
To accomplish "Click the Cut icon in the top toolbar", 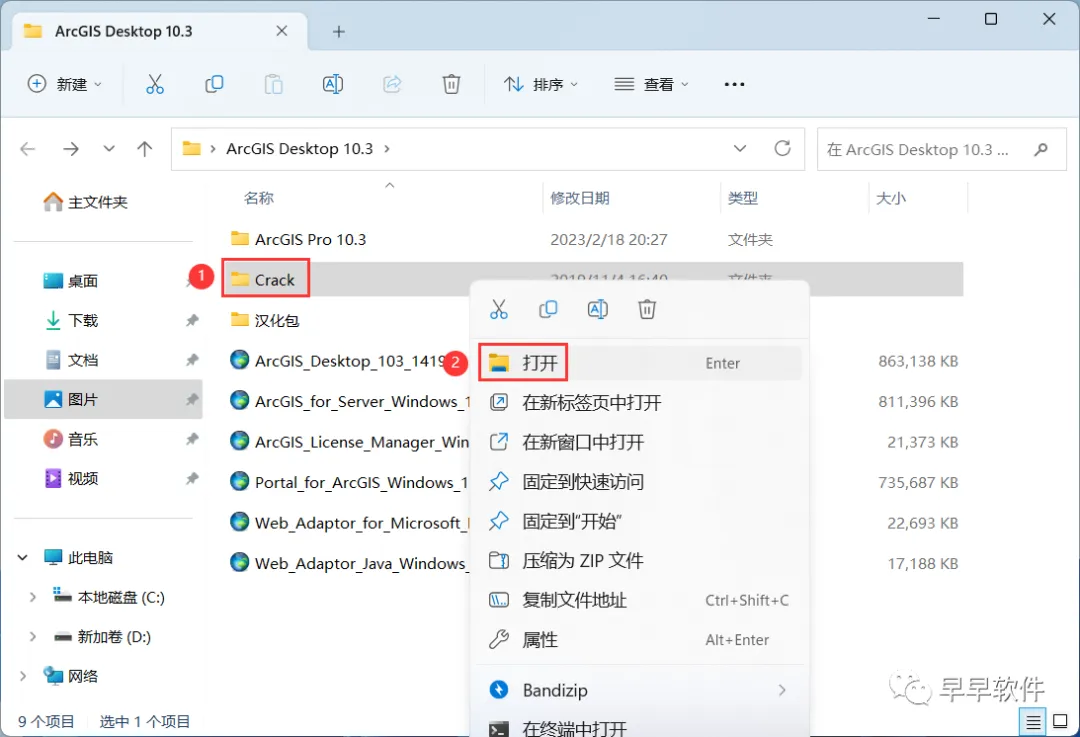I will 155,85.
